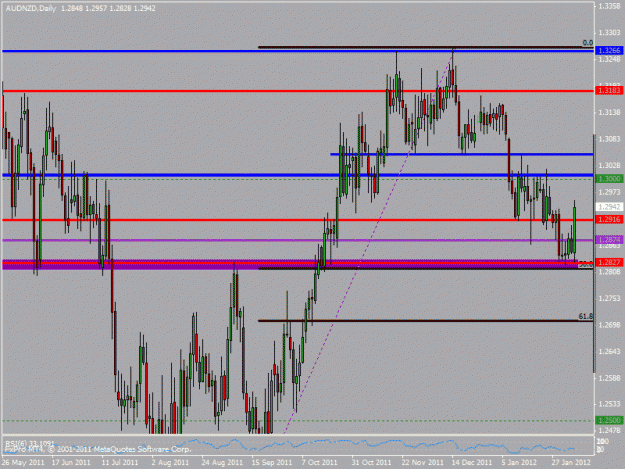Click the 24 Aug 2011 date label
The height and width of the screenshot is (469, 625).
tap(222, 463)
